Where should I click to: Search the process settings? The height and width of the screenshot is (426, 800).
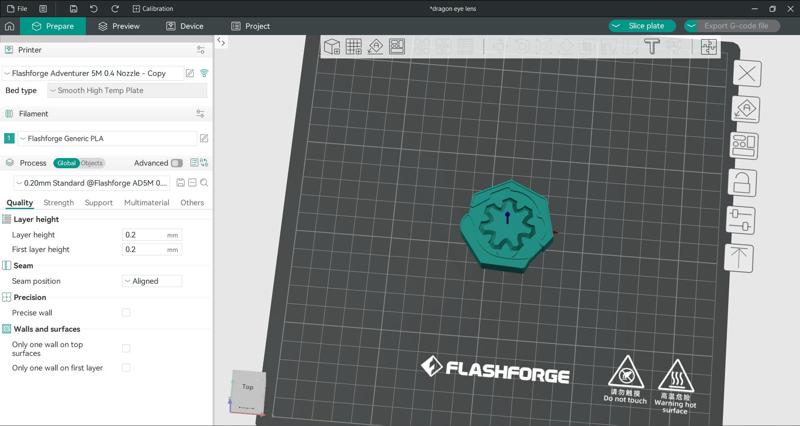point(204,183)
